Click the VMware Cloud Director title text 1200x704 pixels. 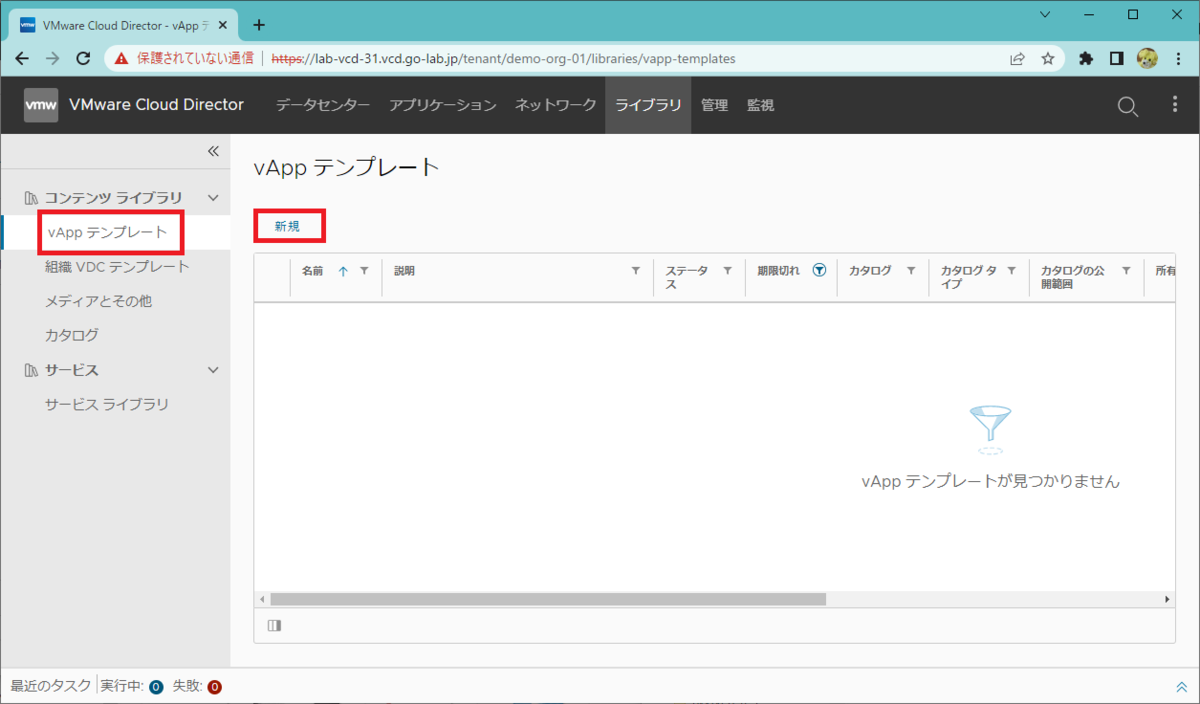point(156,105)
